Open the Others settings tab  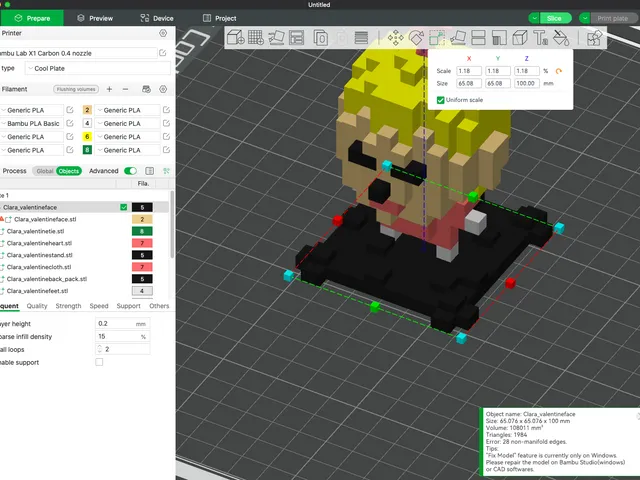[x=159, y=306]
